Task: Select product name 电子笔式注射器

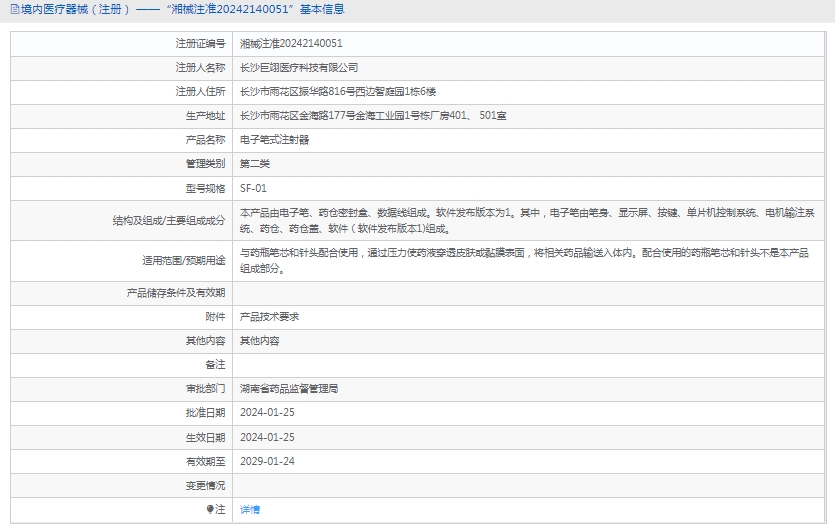Action: 275,140
